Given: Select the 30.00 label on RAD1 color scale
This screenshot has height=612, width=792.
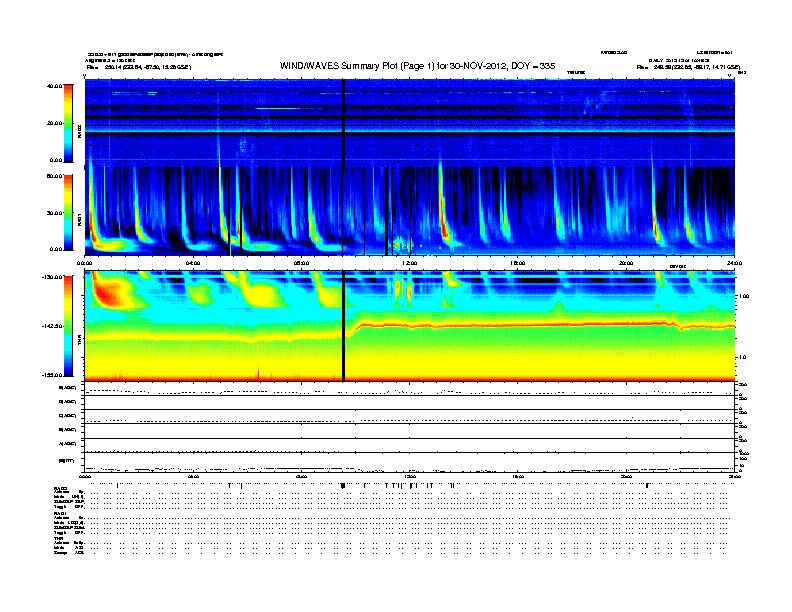Looking at the screenshot, I should (55, 213).
